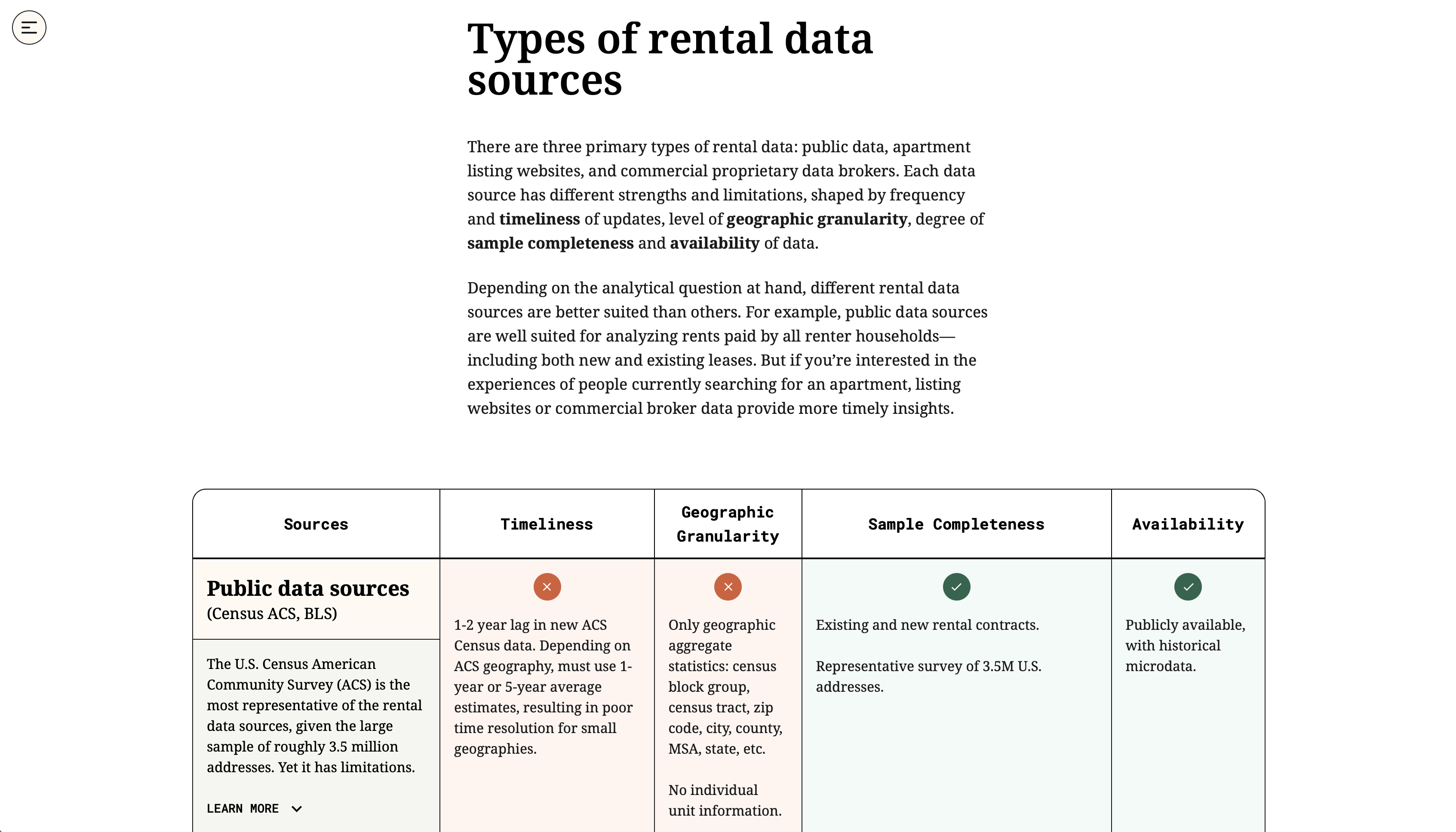1456x832 pixels.
Task: Click the Sample Completeness column header
Action: (956, 524)
